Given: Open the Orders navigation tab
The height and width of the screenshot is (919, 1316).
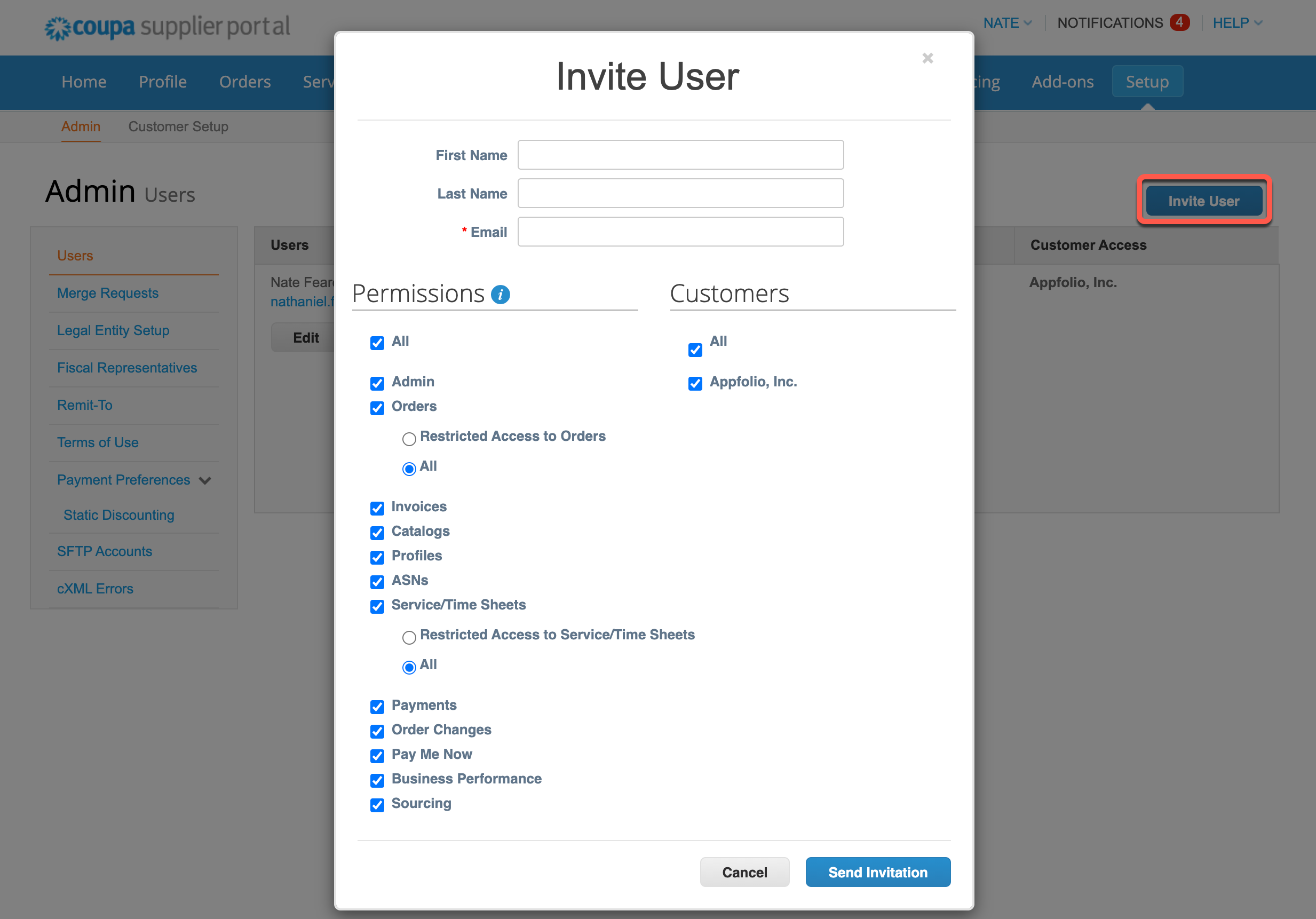Looking at the screenshot, I should [245, 82].
